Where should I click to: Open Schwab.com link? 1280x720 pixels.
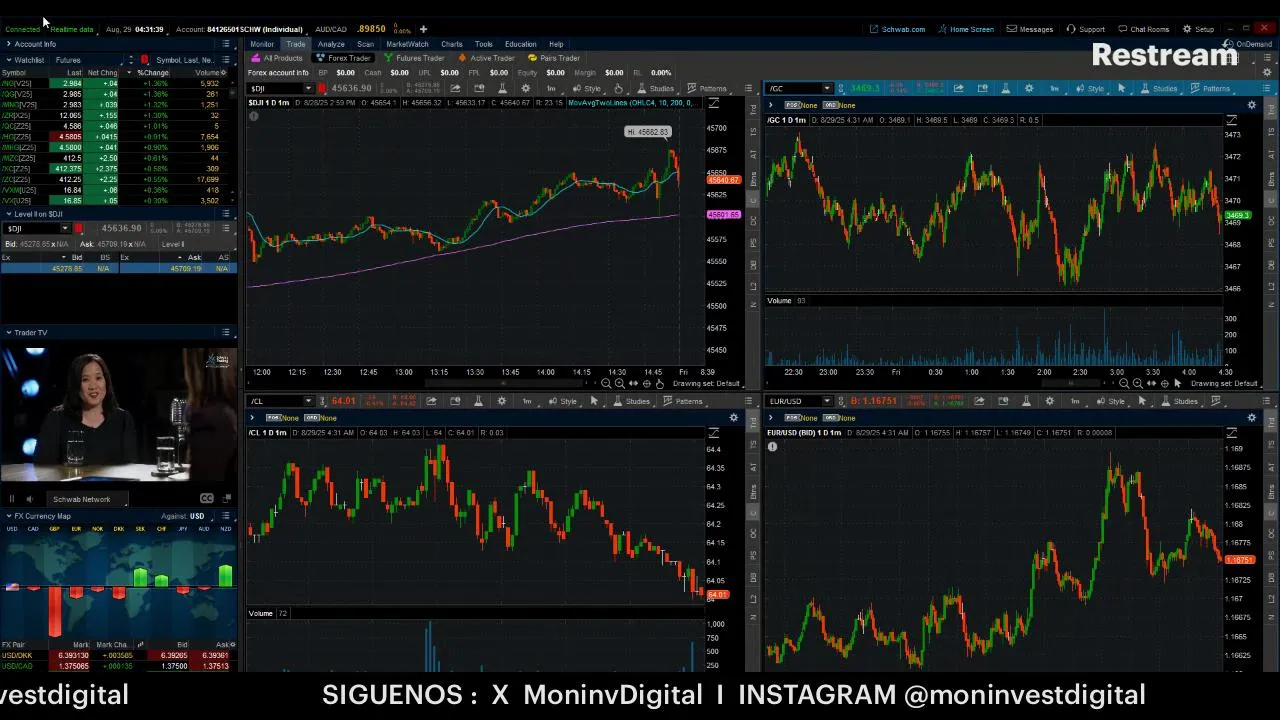click(897, 29)
